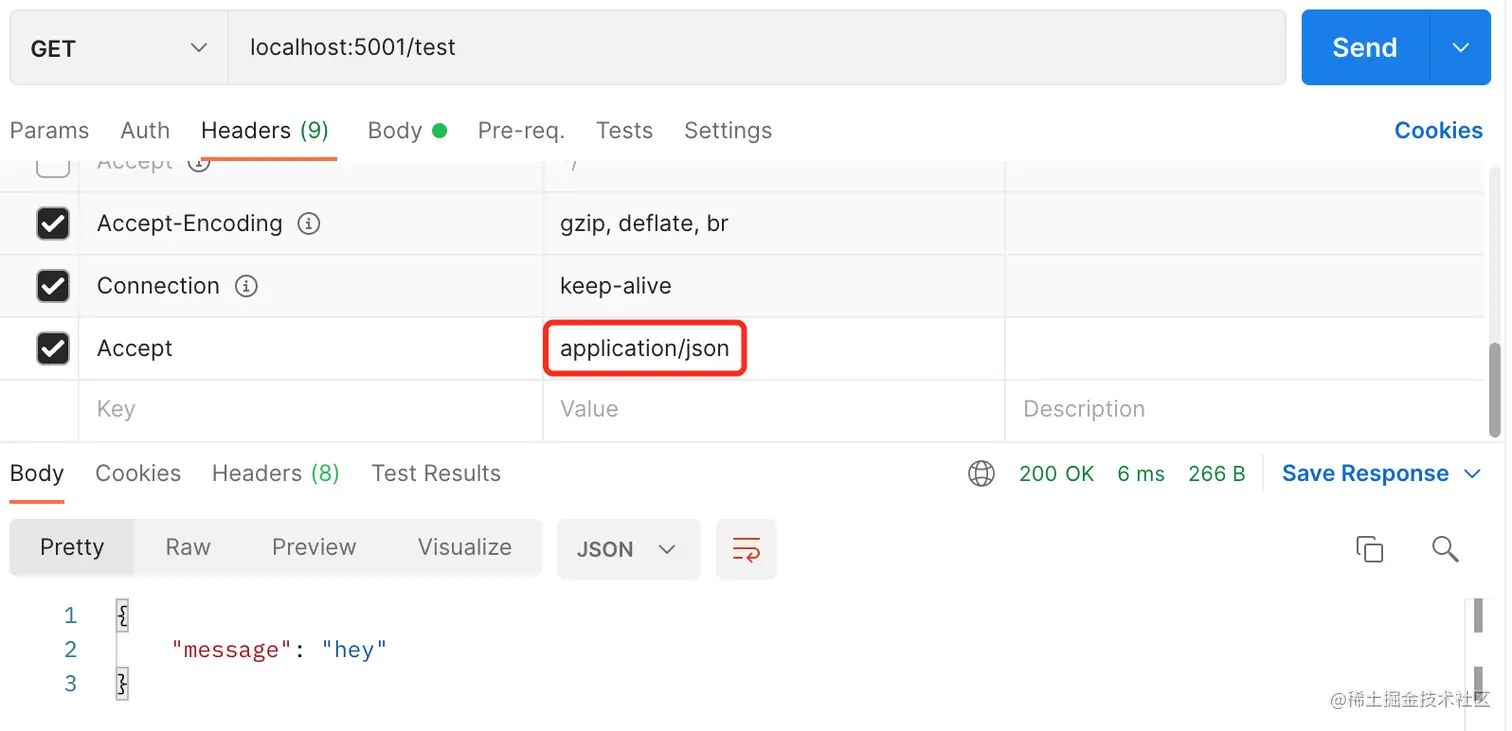The height and width of the screenshot is (731, 1512).
Task: Toggle the response line-wrap icon
Action: (x=746, y=549)
